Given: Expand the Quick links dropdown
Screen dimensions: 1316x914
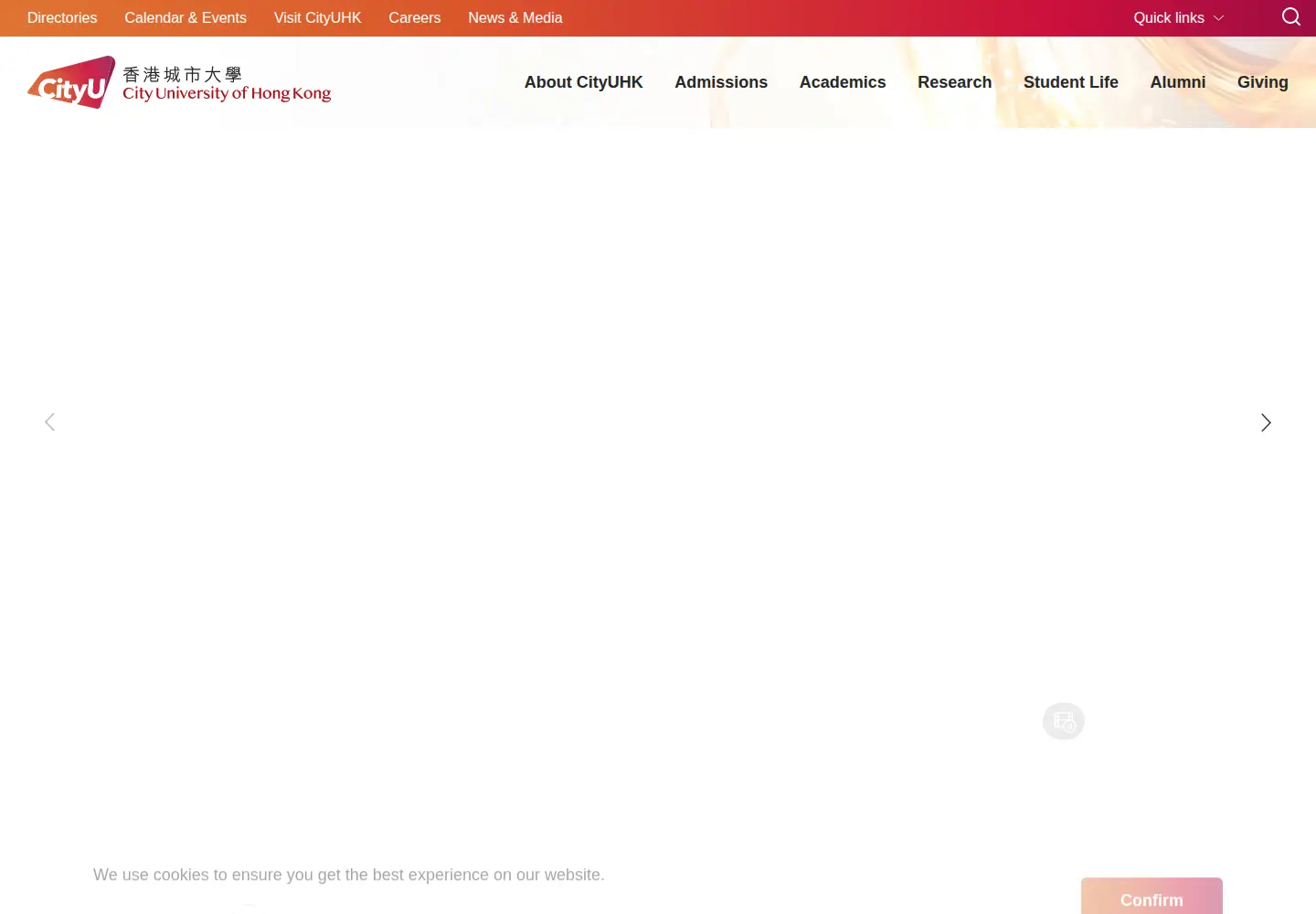Looking at the screenshot, I should (1178, 18).
